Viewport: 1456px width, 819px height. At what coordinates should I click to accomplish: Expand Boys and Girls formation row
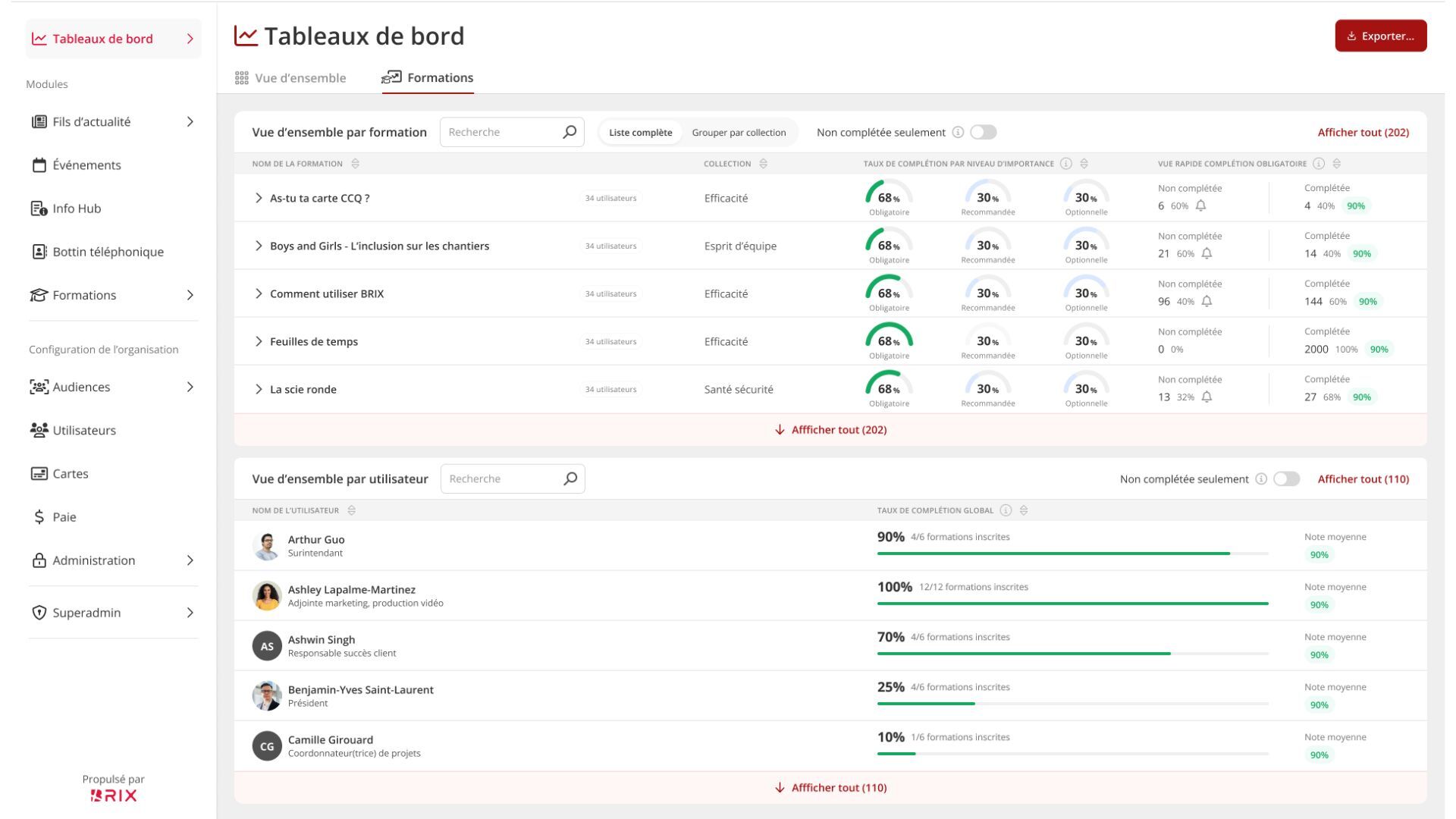[259, 246]
